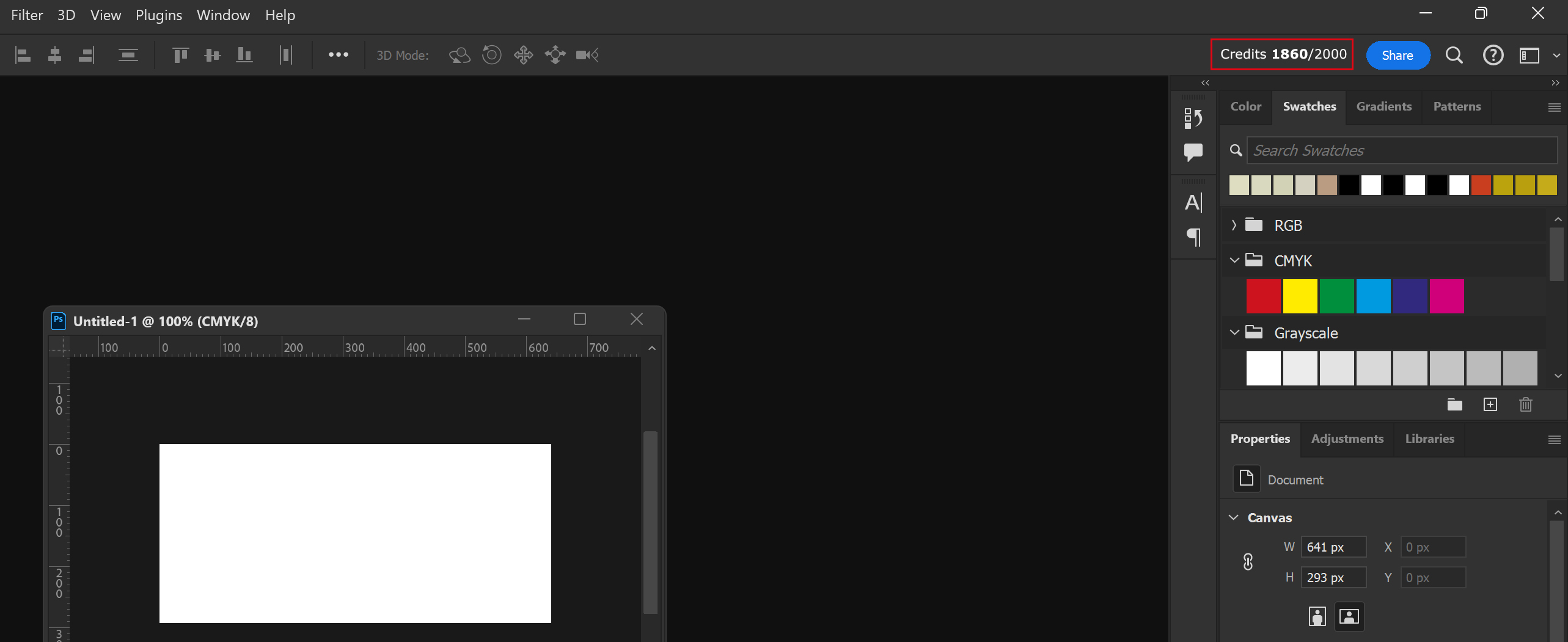
Task: Collapse the Grayscale swatch group
Action: pos(1233,332)
